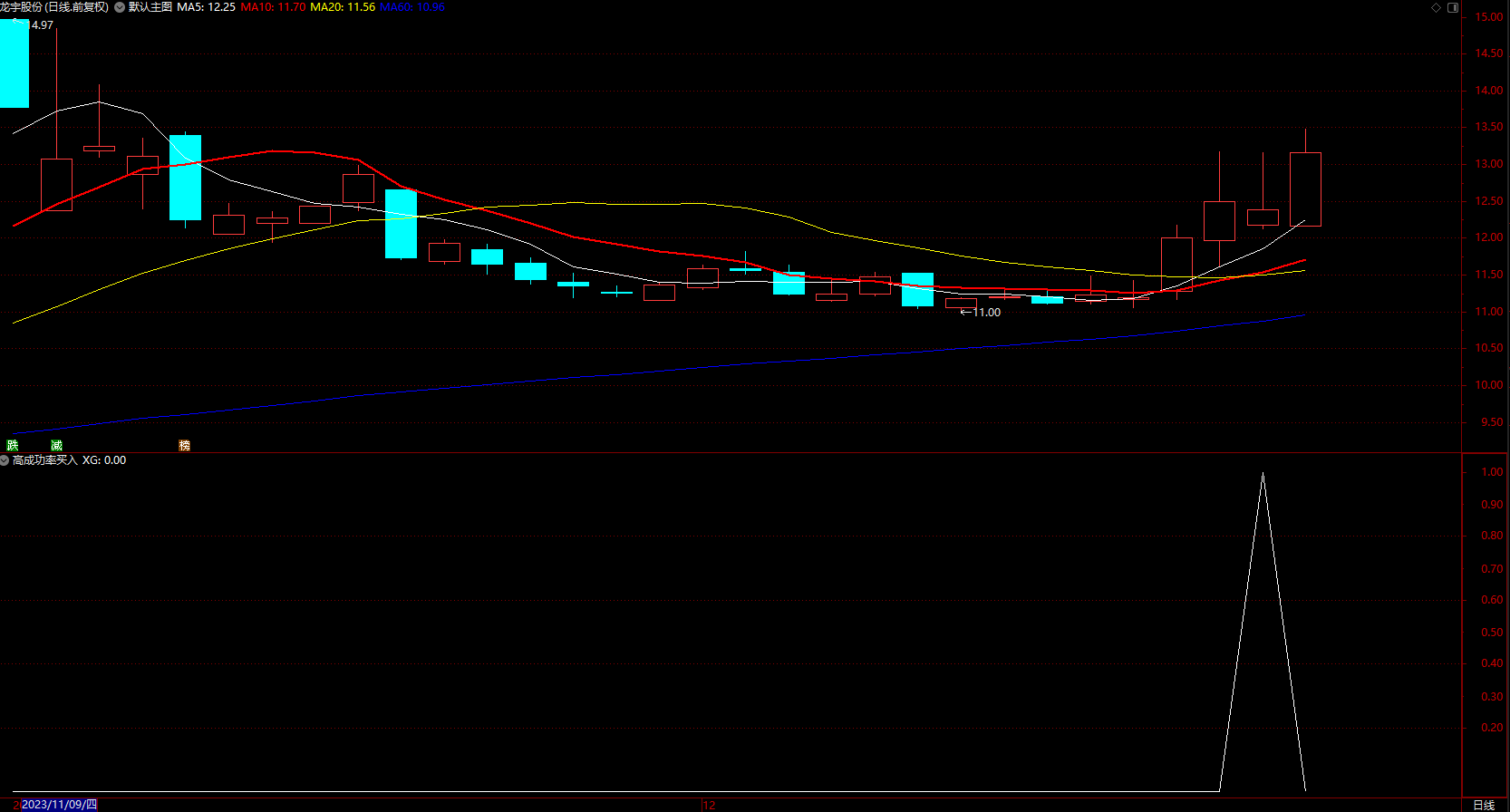The image size is (1510, 812).
Task: Select the yellow MA20 indicator label
Action: [343, 7]
